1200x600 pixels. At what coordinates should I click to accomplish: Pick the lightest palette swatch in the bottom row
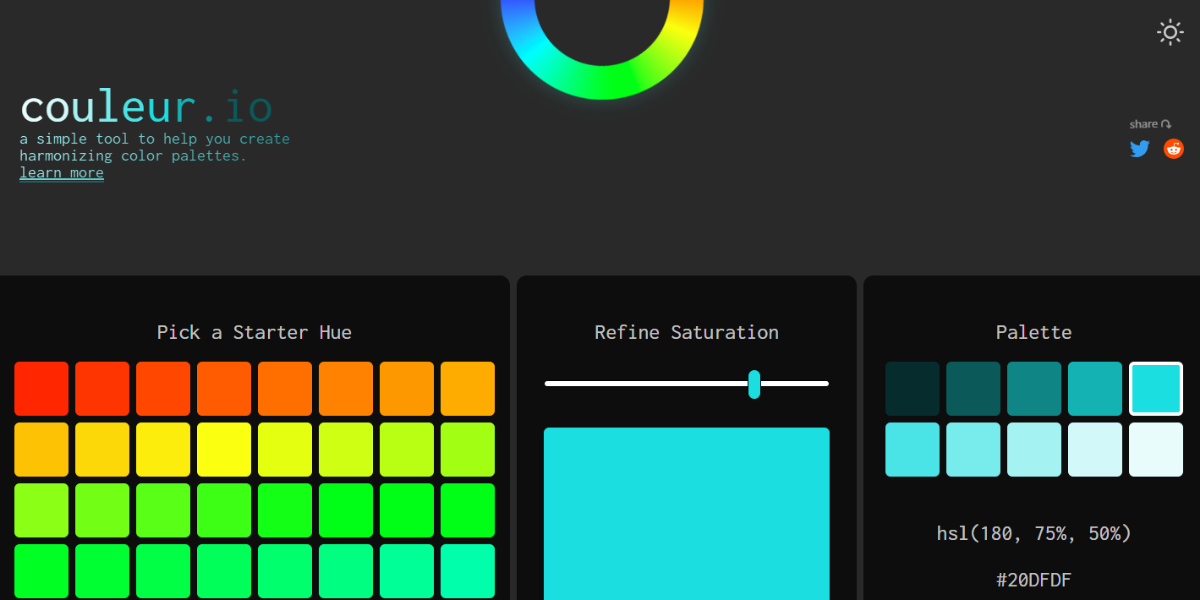(1156, 449)
